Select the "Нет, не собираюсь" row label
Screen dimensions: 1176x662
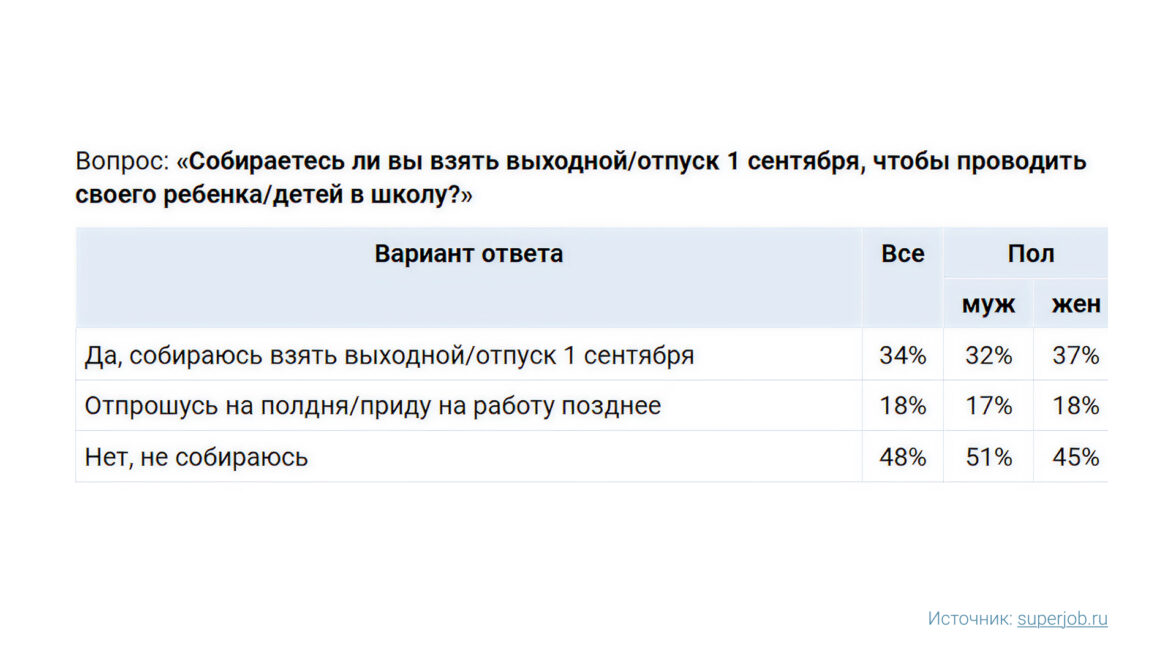coord(196,457)
